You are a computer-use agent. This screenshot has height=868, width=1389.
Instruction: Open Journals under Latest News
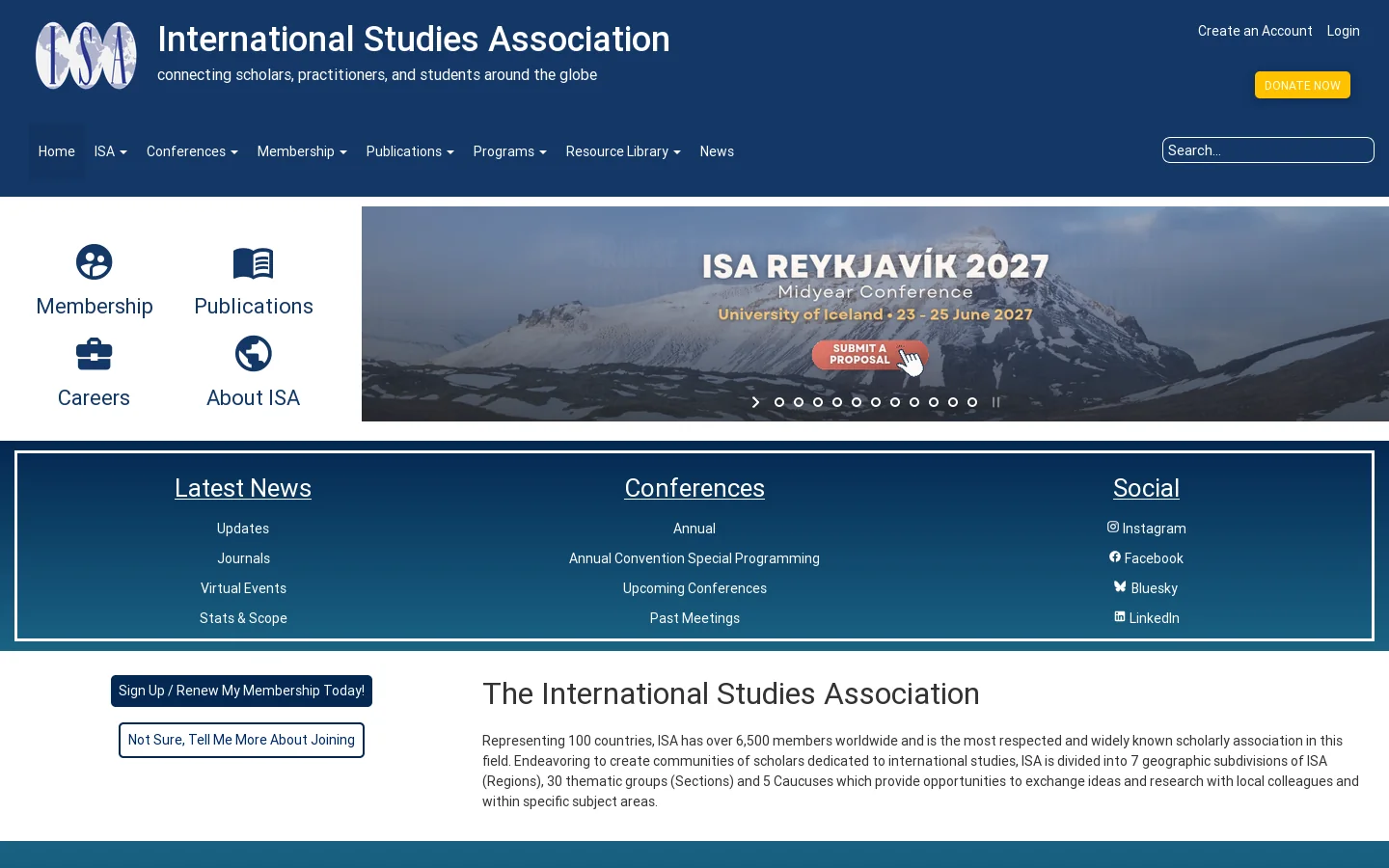243,558
